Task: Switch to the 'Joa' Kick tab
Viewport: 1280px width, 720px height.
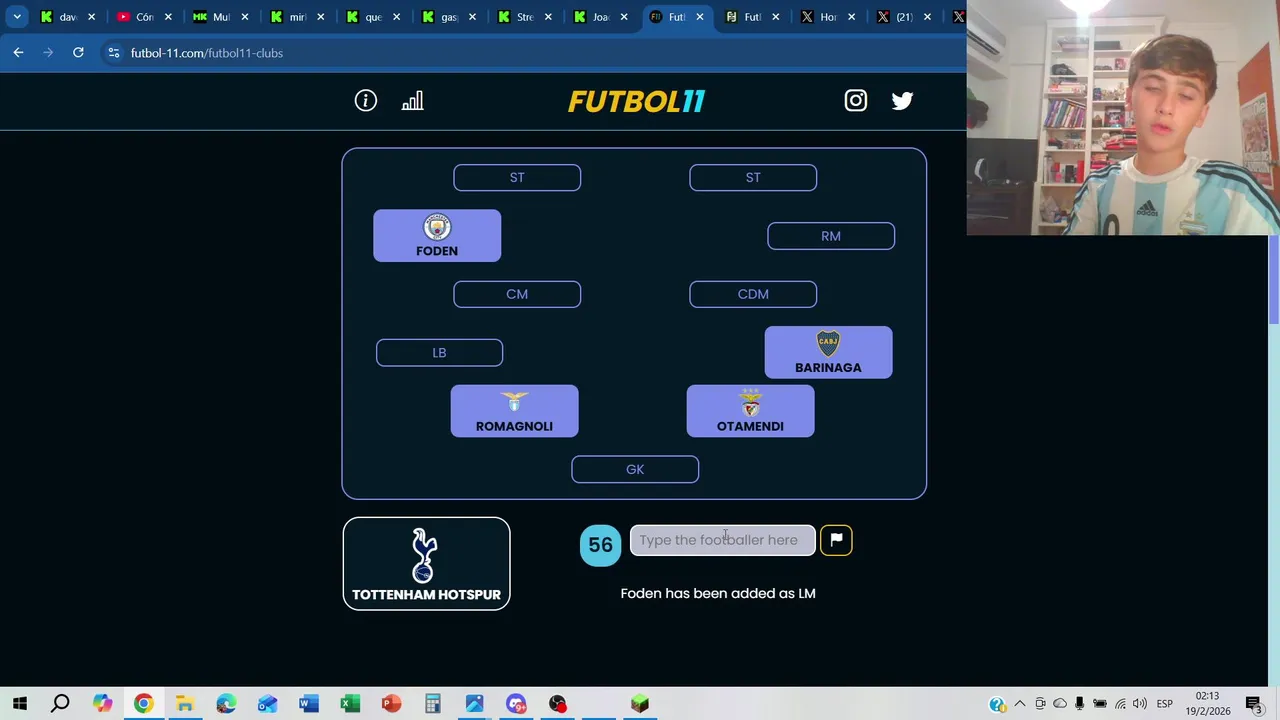Action: tap(600, 17)
